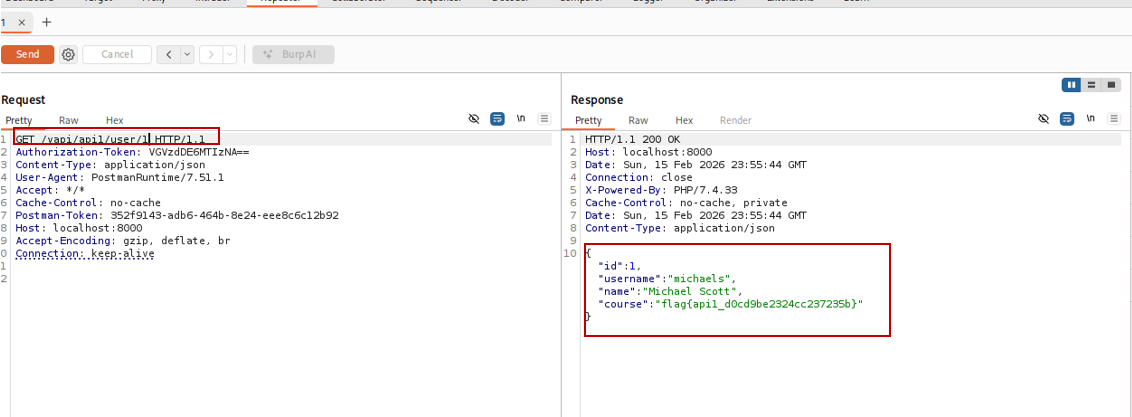
Task: Click the Authorization-Token header line
Action: tap(132, 152)
